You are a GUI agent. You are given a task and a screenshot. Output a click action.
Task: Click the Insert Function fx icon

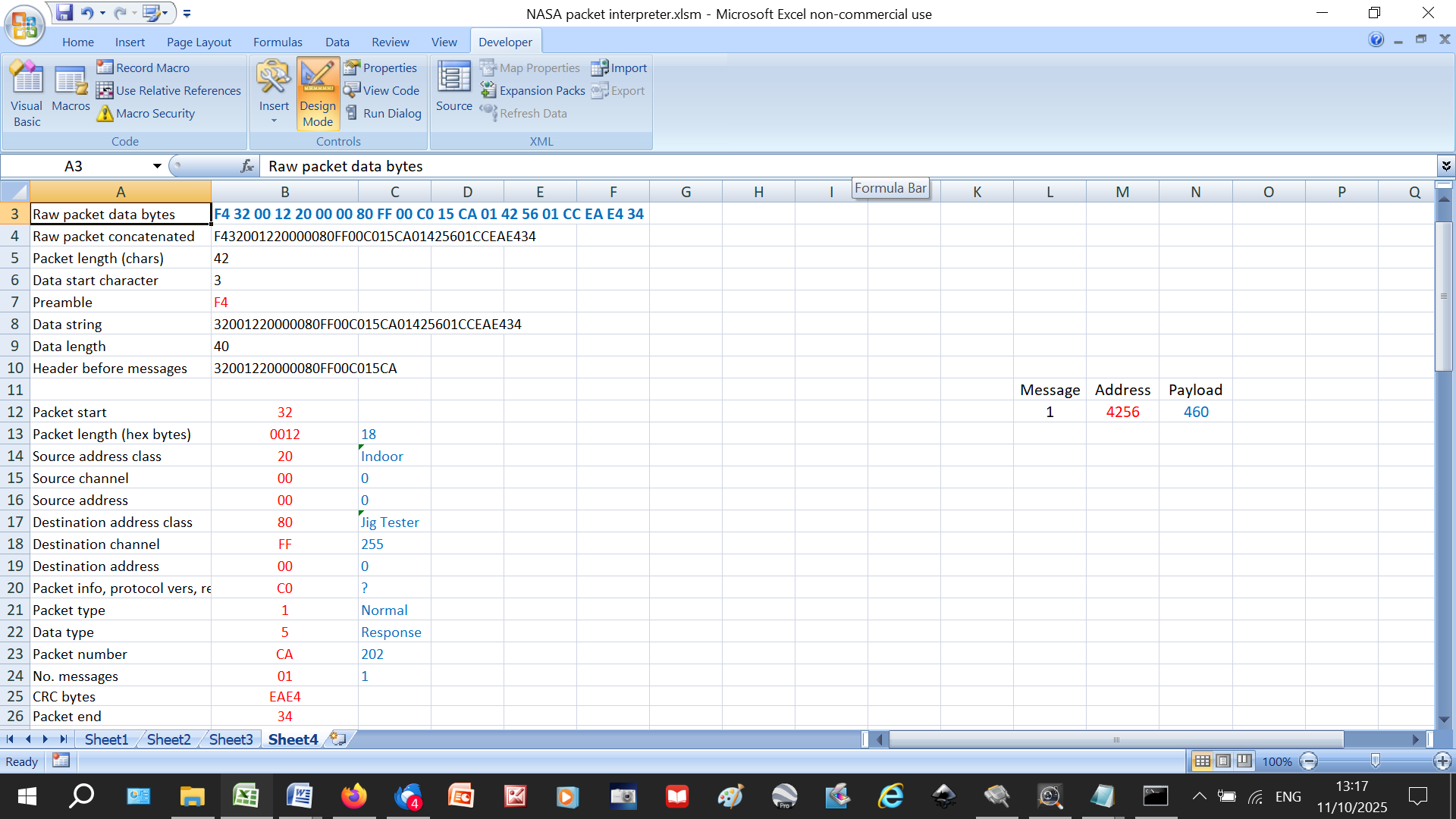pos(246,166)
